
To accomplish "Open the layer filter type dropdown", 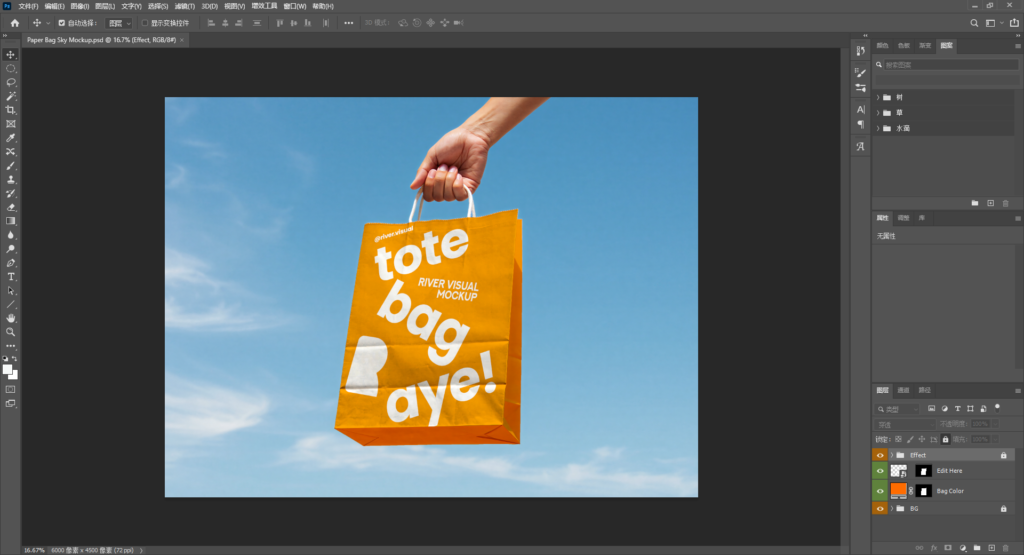I will (897, 409).
